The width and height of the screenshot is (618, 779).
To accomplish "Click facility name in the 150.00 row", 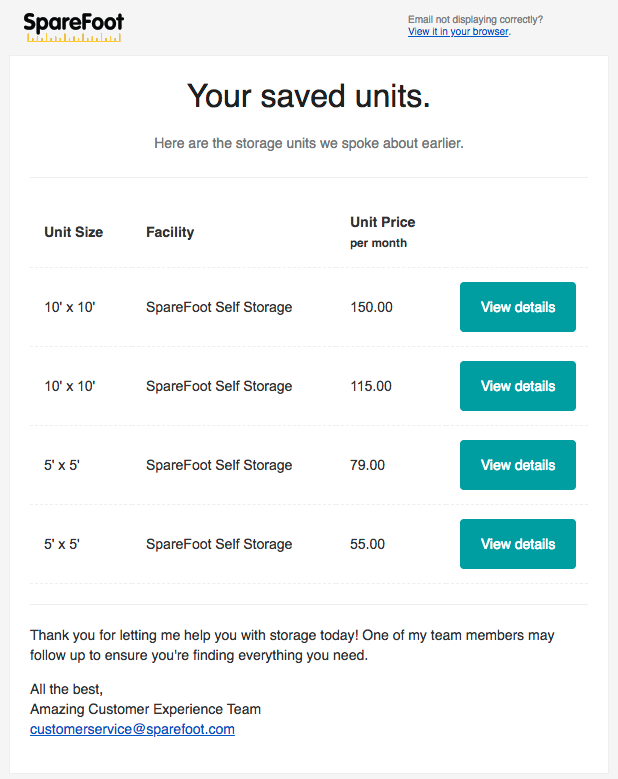I will coord(219,307).
